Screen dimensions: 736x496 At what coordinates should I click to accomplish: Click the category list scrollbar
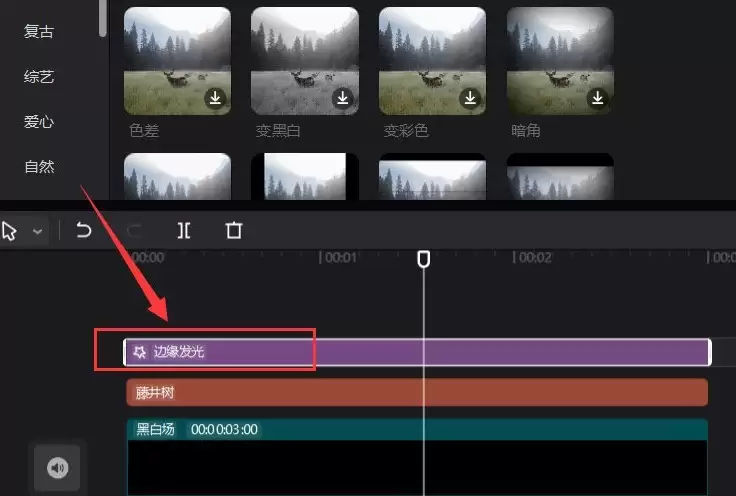coord(103,18)
